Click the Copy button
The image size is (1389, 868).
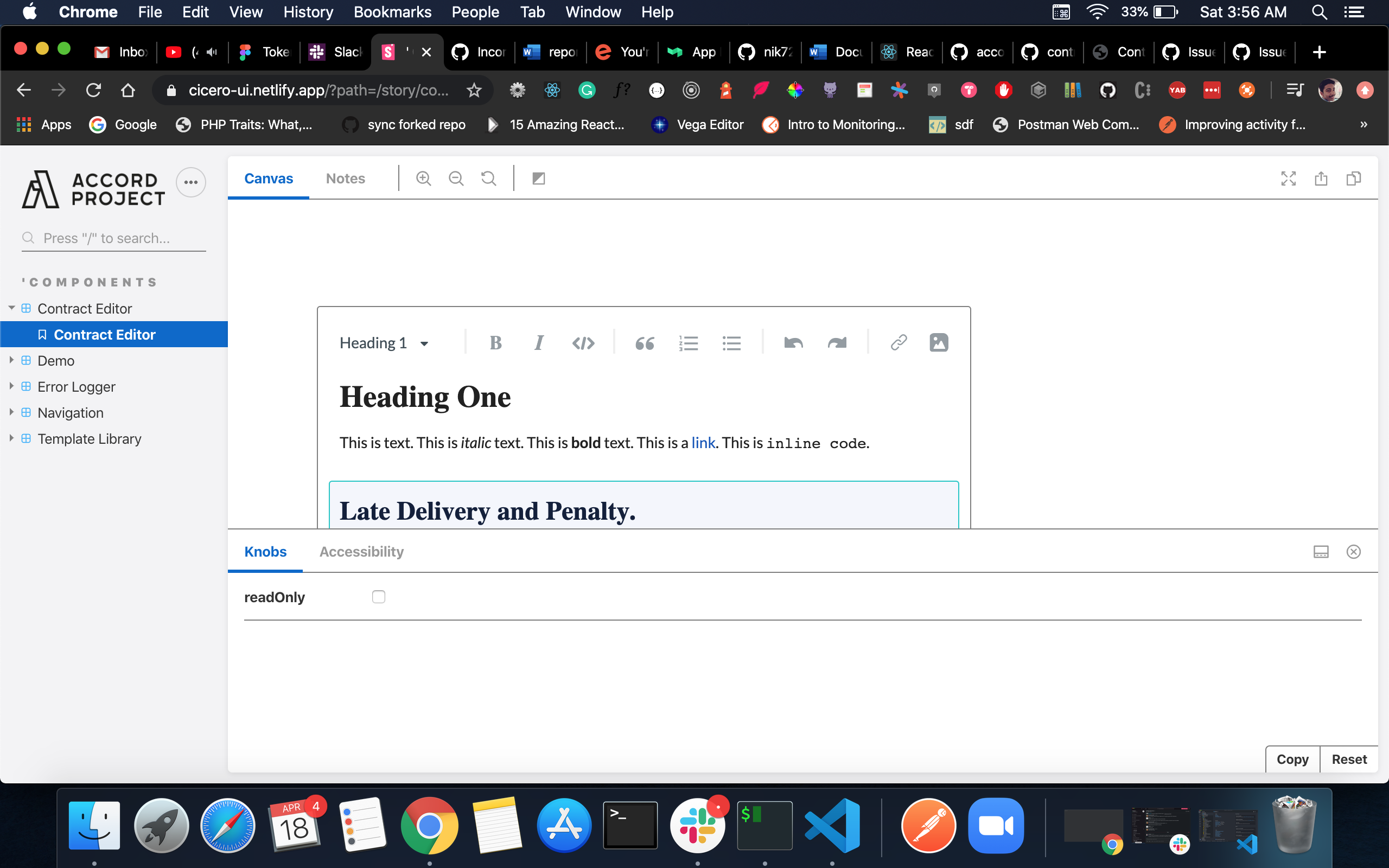(1292, 759)
